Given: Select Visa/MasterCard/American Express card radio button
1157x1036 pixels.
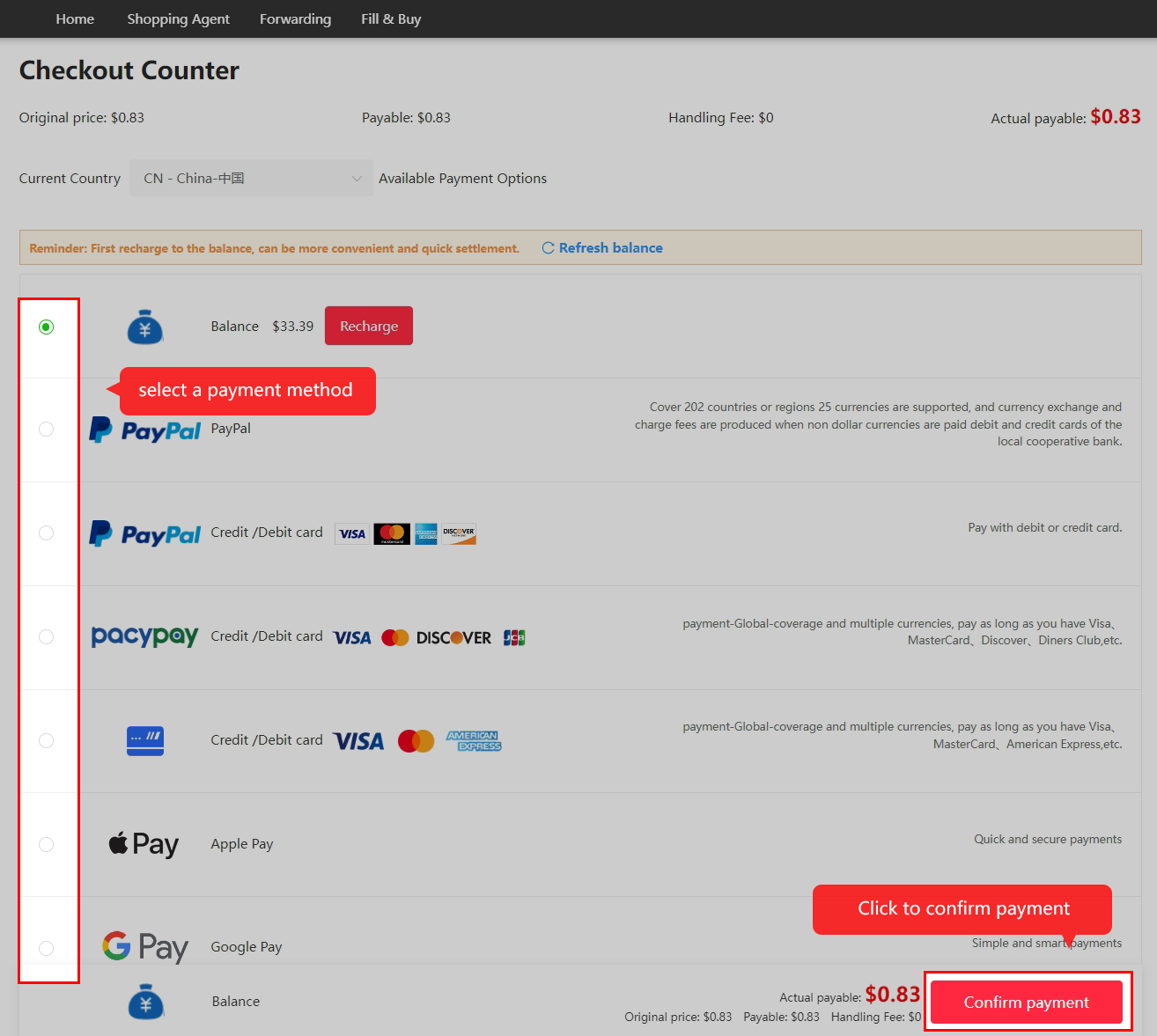Looking at the screenshot, I should tap(47, 740).
